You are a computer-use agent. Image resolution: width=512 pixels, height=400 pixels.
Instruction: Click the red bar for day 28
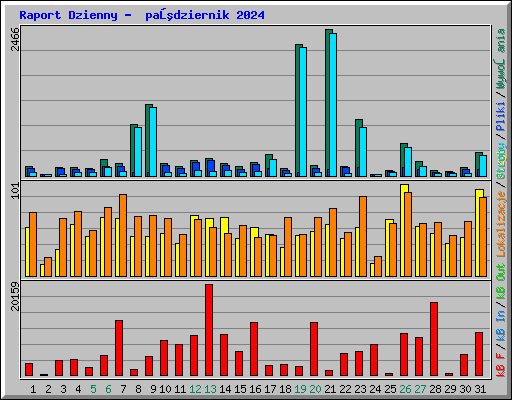pyautogui.click(x=434, y=339)
